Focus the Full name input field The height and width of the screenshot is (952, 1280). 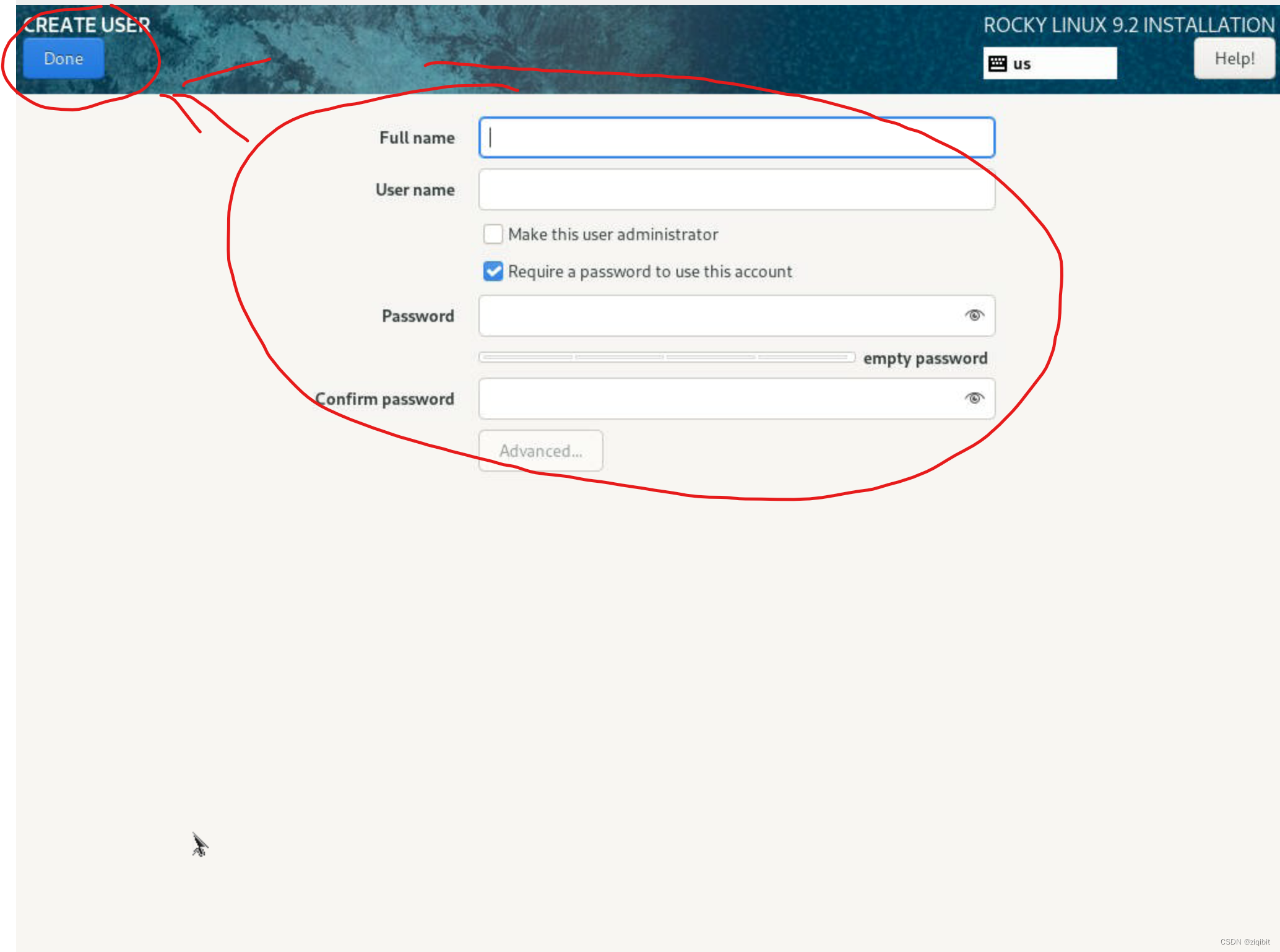(x=737, y=137)
